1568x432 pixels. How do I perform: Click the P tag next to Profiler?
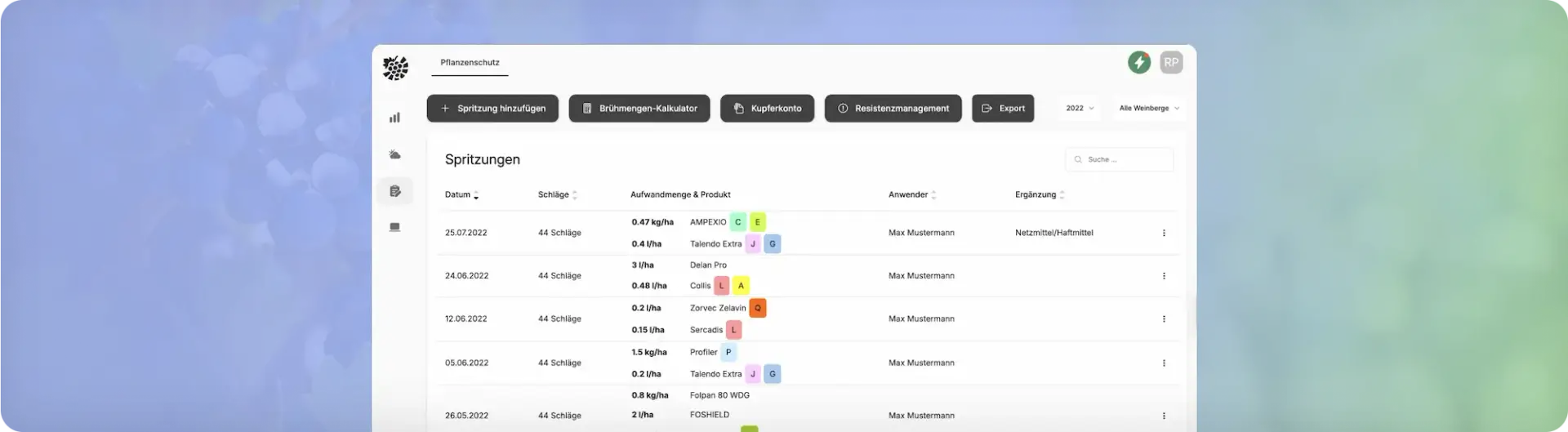(728, 353)
